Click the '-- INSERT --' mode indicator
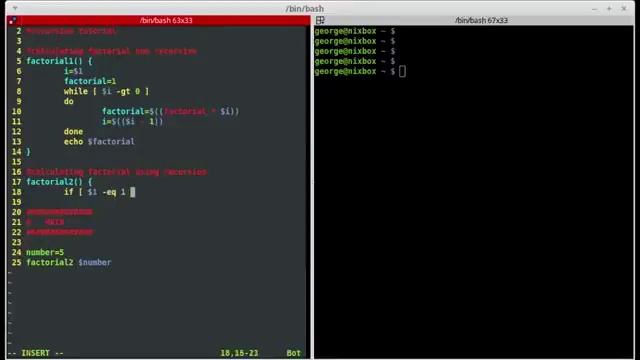Viewport: 640px width, 360px height. click(36, 353)
